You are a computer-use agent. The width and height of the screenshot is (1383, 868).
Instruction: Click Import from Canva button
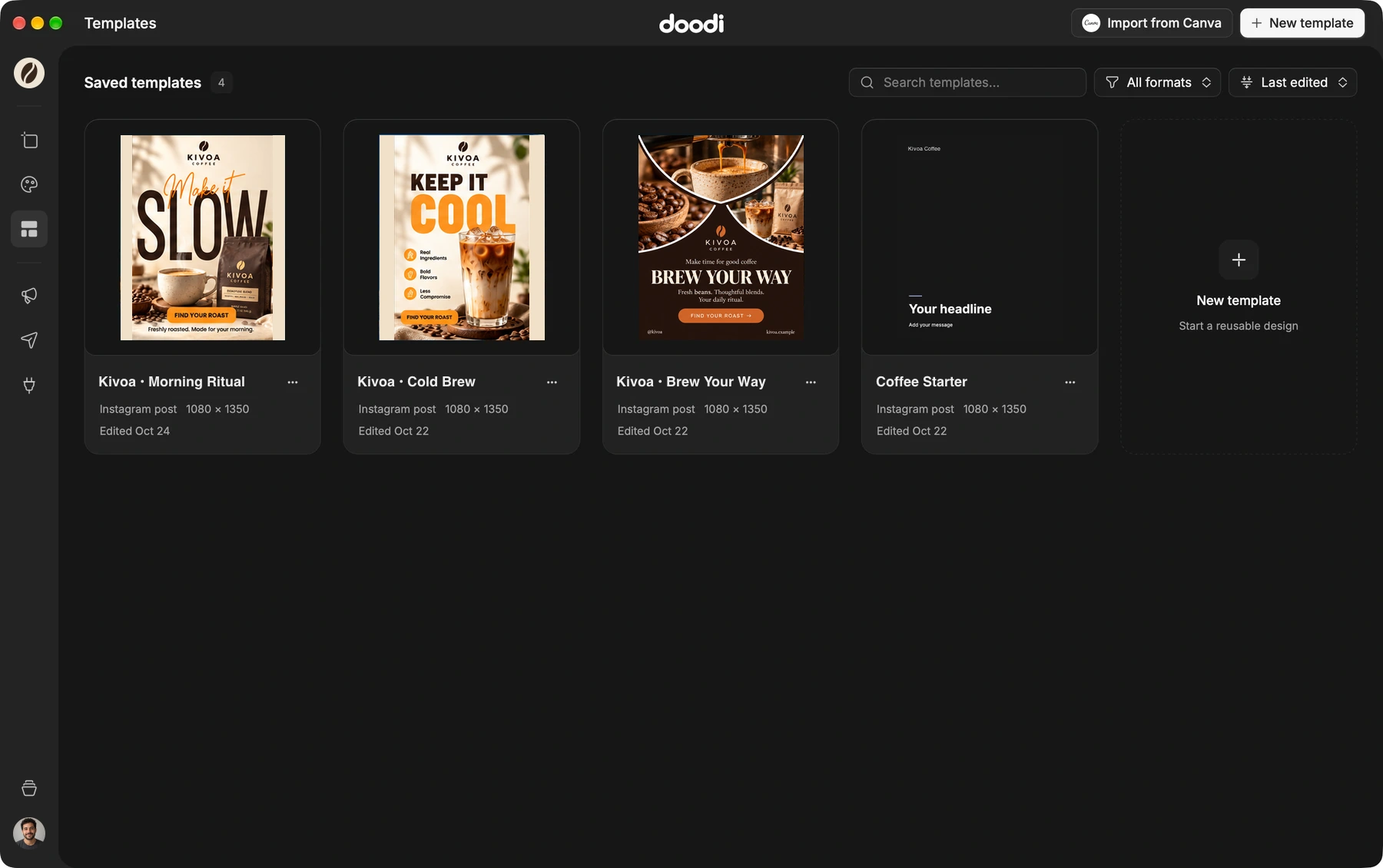(1152, 23)
